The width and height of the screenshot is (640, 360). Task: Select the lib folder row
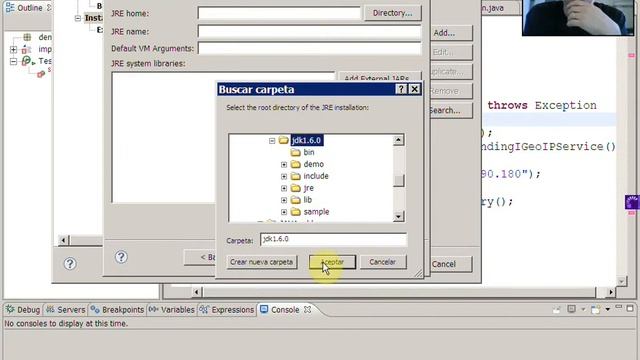pyautogui.click(x=307, y=200)
